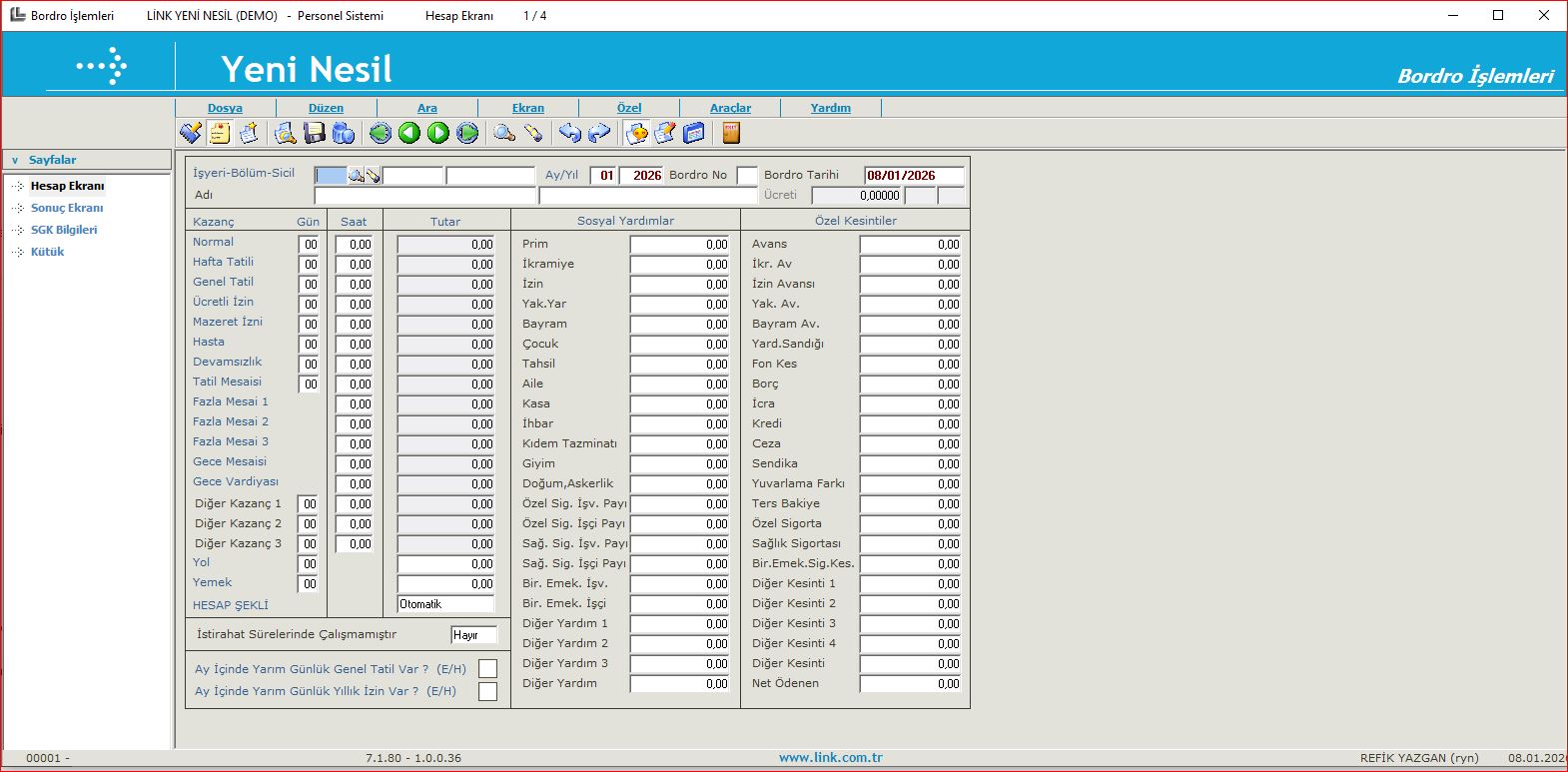Open the www.link.com.tr link
The height and width of the screenshot is (772, 1568).
pos(830,758)
